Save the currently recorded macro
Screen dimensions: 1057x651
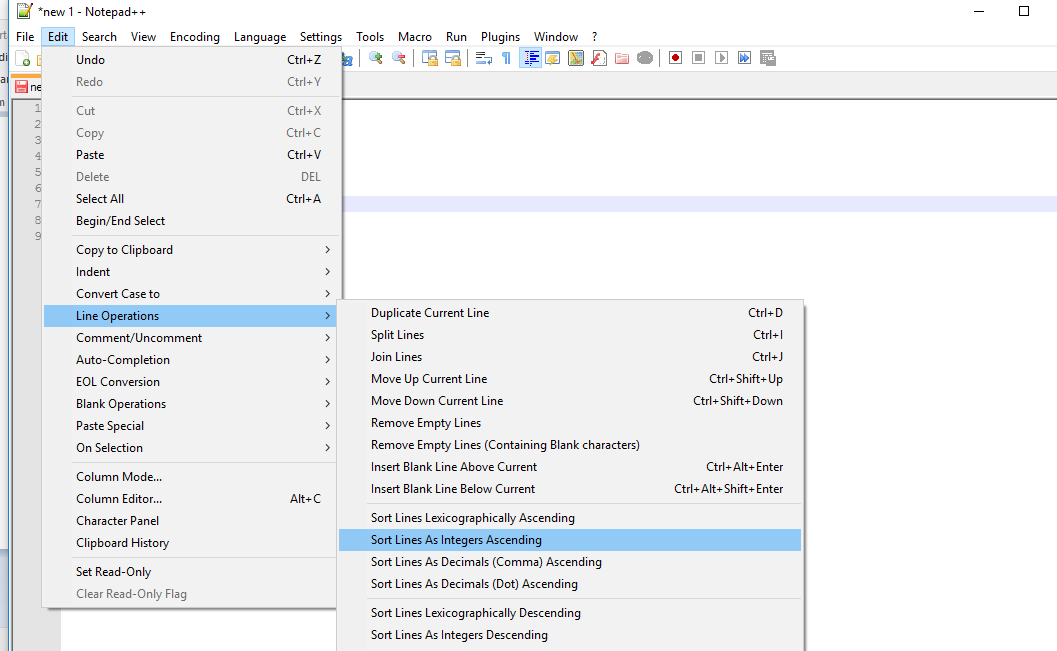click(x=768, y=58)
